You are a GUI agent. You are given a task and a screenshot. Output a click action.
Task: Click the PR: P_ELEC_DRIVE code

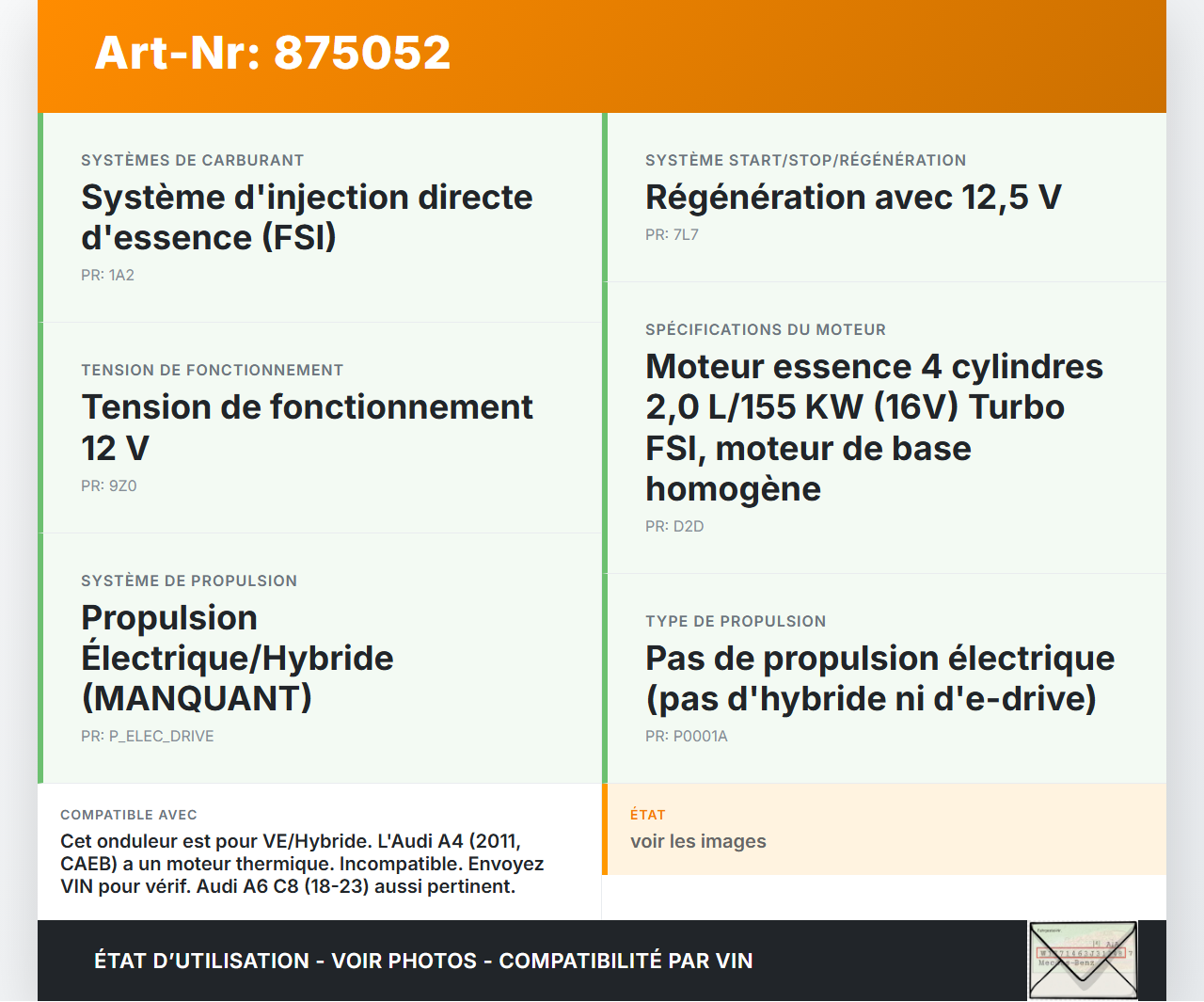coord(147,736)
